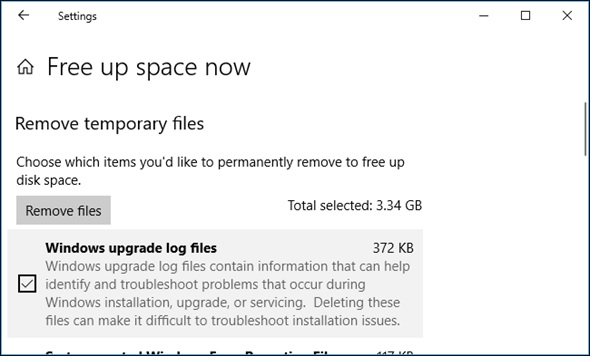Click the upgrade log files description text
The height and width of the screenshot is (362, 597).
click(x=228, y=293)
